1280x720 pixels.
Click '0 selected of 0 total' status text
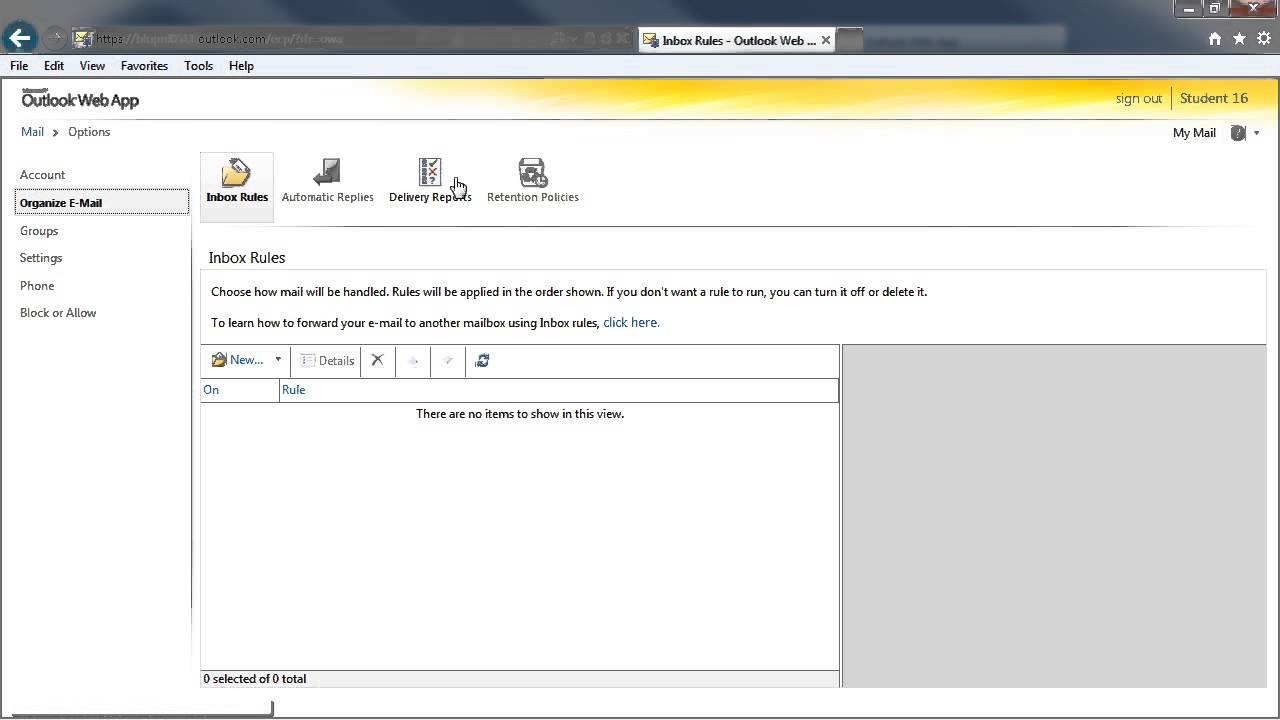coord(255,679)
